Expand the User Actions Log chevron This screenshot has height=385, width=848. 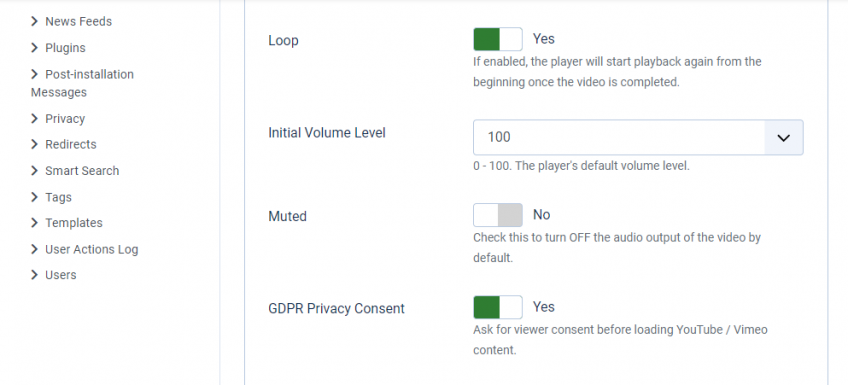(x=35, y=249)
